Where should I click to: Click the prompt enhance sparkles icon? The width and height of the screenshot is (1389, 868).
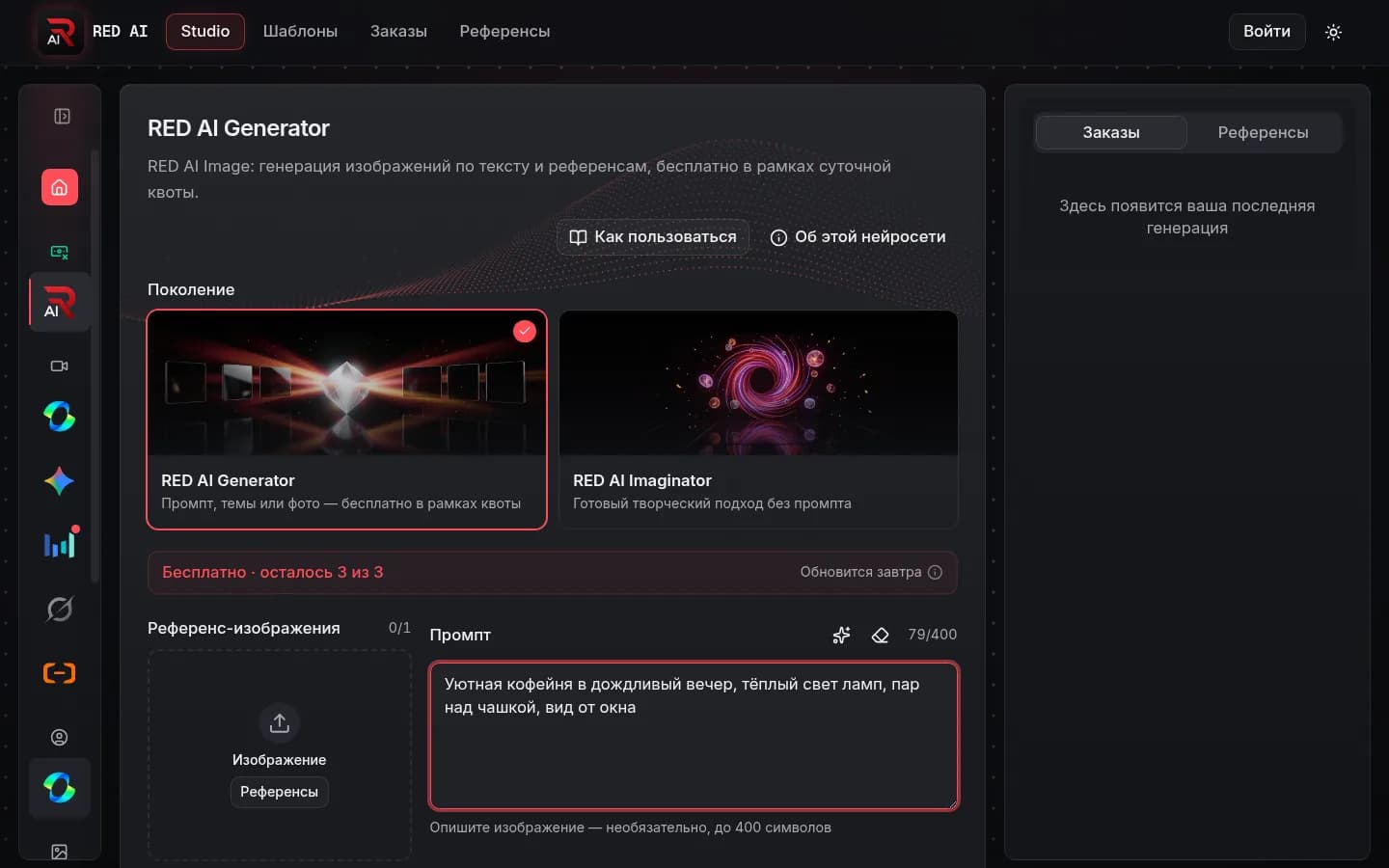841,635
